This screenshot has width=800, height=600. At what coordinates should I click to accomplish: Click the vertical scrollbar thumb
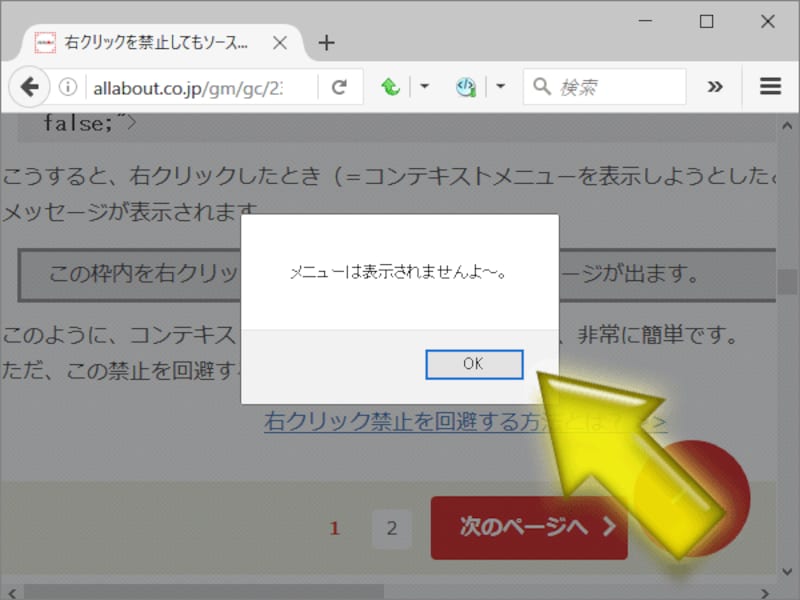(x=787, y=282)
